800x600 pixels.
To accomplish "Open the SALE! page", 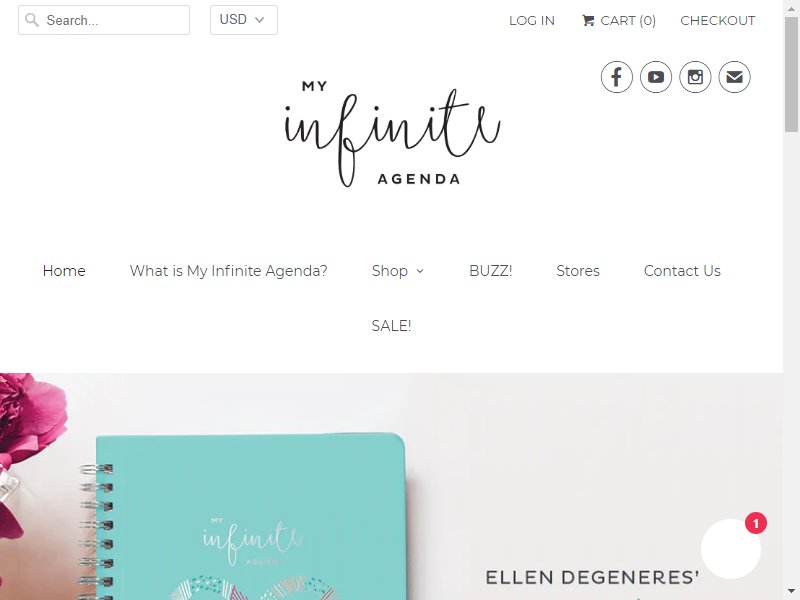I will tap(391, 326).
